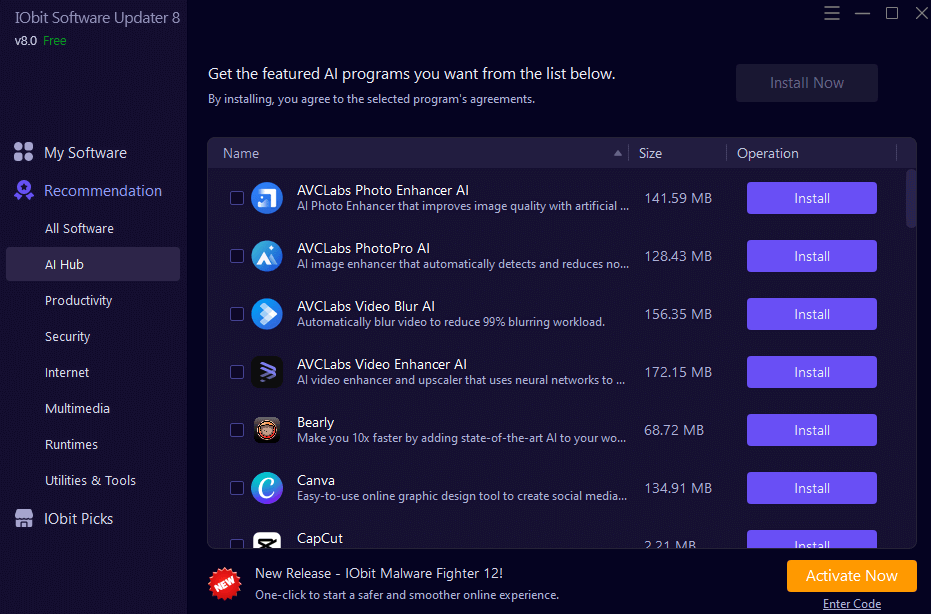Click the Bearly application icon
The height and width of the screenshot is (614, 931).
pyautogui.click(x=267, y=430)
